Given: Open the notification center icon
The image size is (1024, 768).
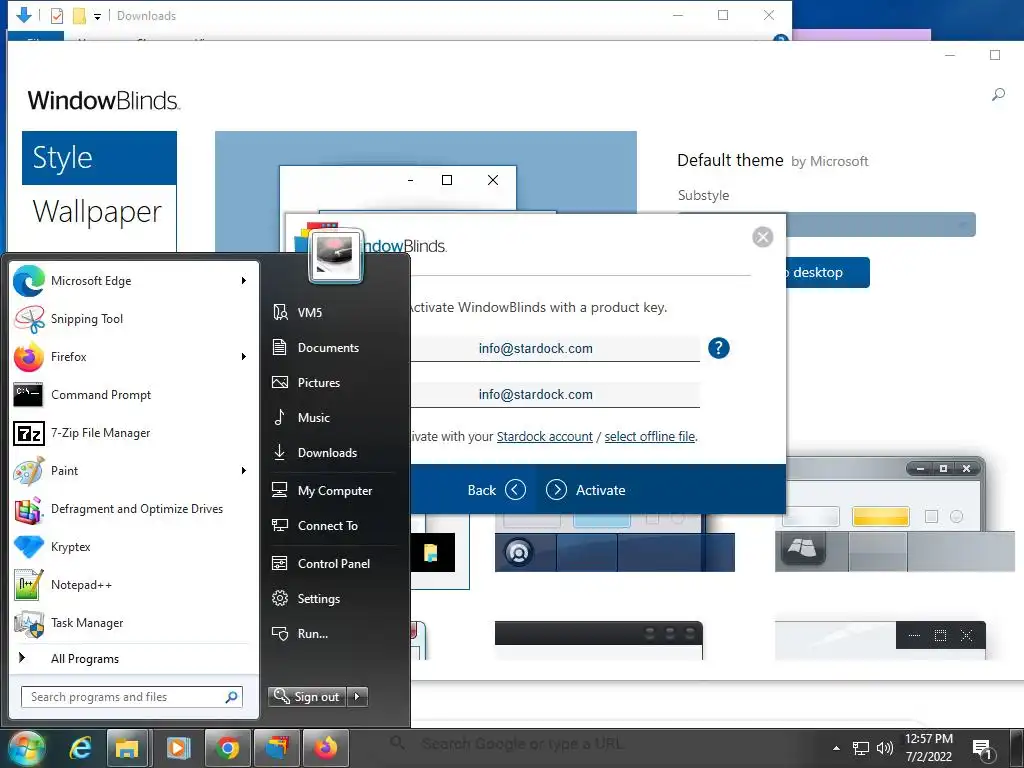Looking at the screenshot, I should 983,750.
